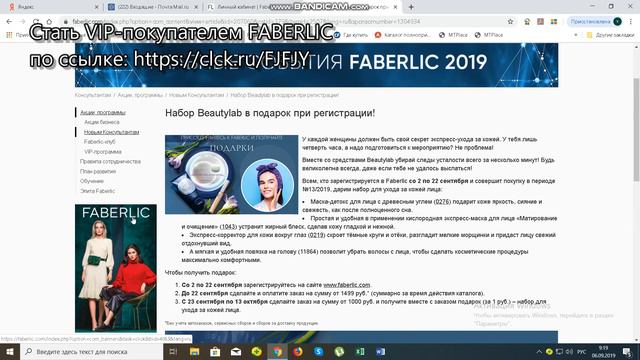Open Microsoft Store from taskbar
Viewport: 640px width, 360px height.
(x=215, y=351)
